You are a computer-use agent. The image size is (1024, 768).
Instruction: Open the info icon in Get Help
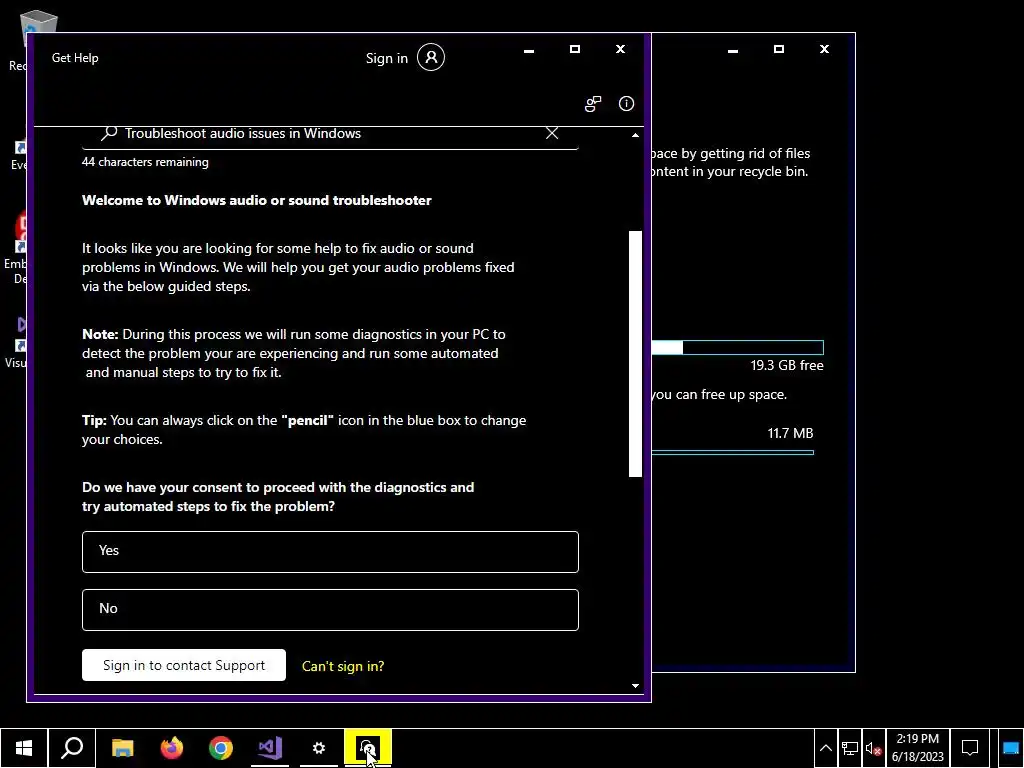(x=626, y=103)
